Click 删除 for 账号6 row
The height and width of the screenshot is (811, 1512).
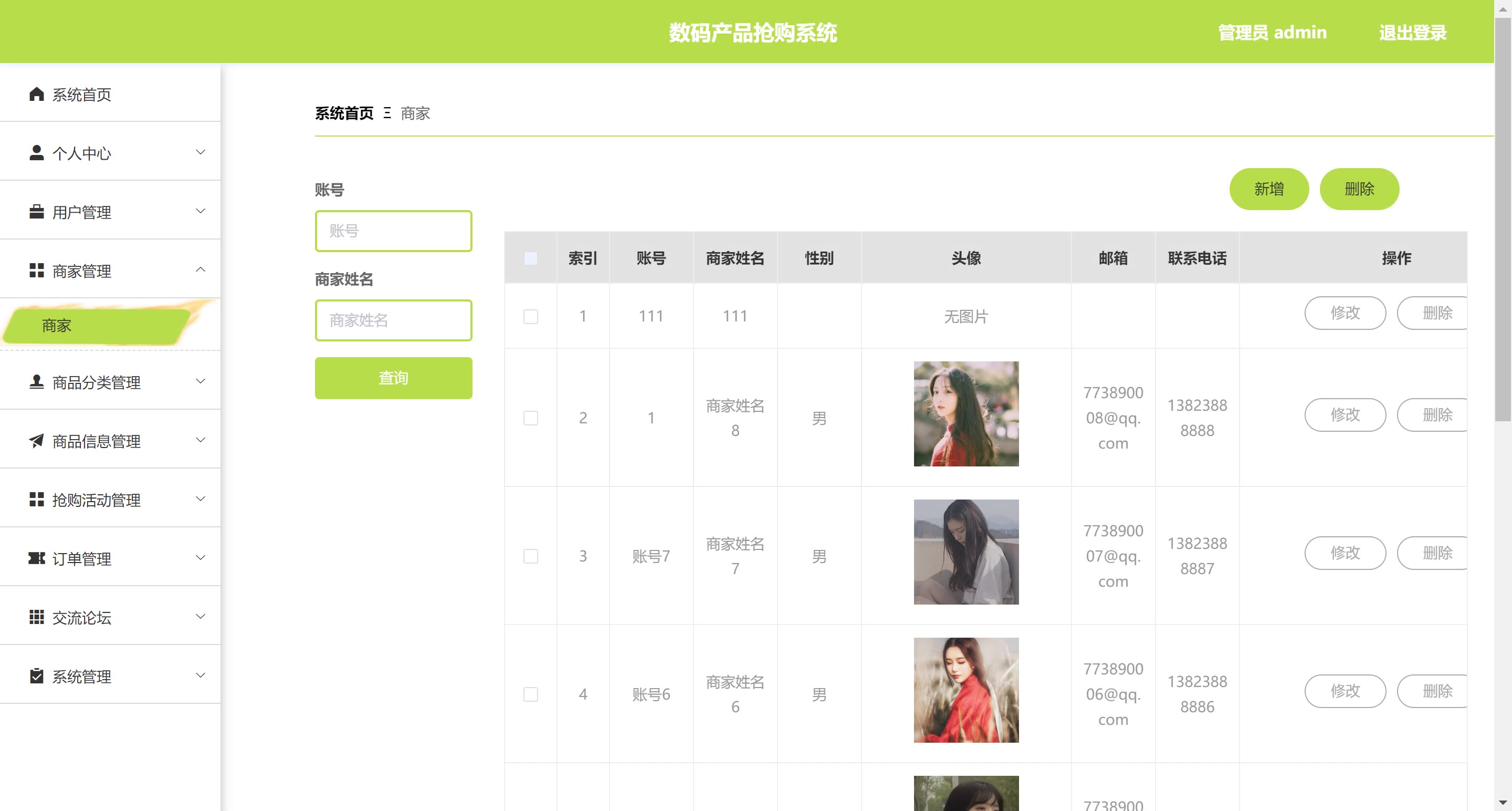pos(1433,691)
